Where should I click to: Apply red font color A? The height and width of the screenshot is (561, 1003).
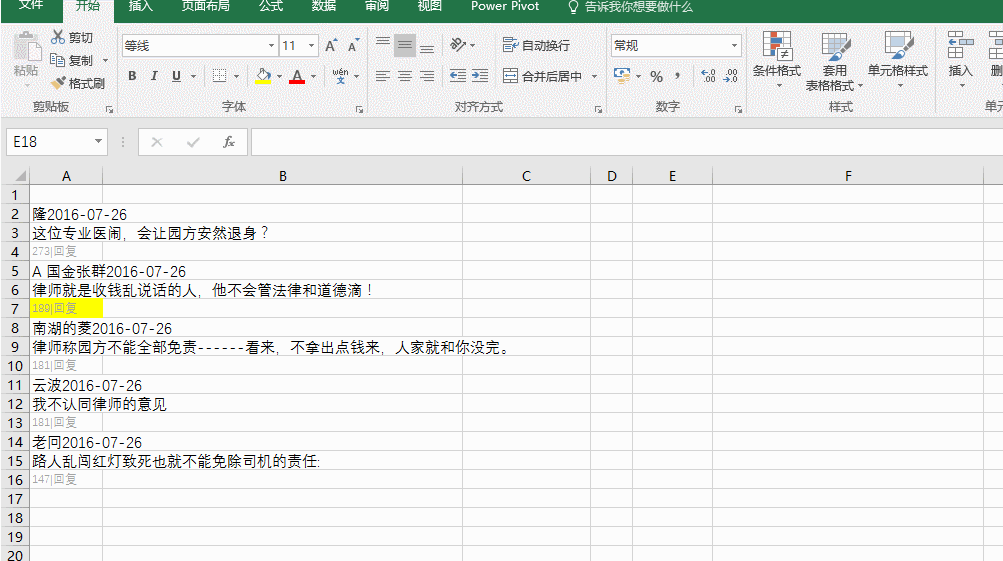pos(297,76)
